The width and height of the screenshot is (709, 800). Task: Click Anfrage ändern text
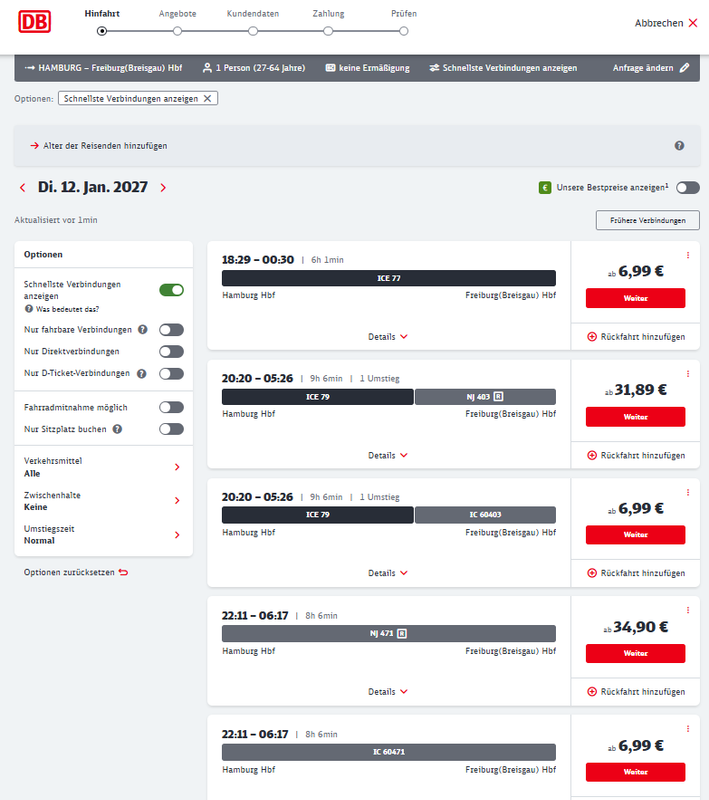pos(643,68)
